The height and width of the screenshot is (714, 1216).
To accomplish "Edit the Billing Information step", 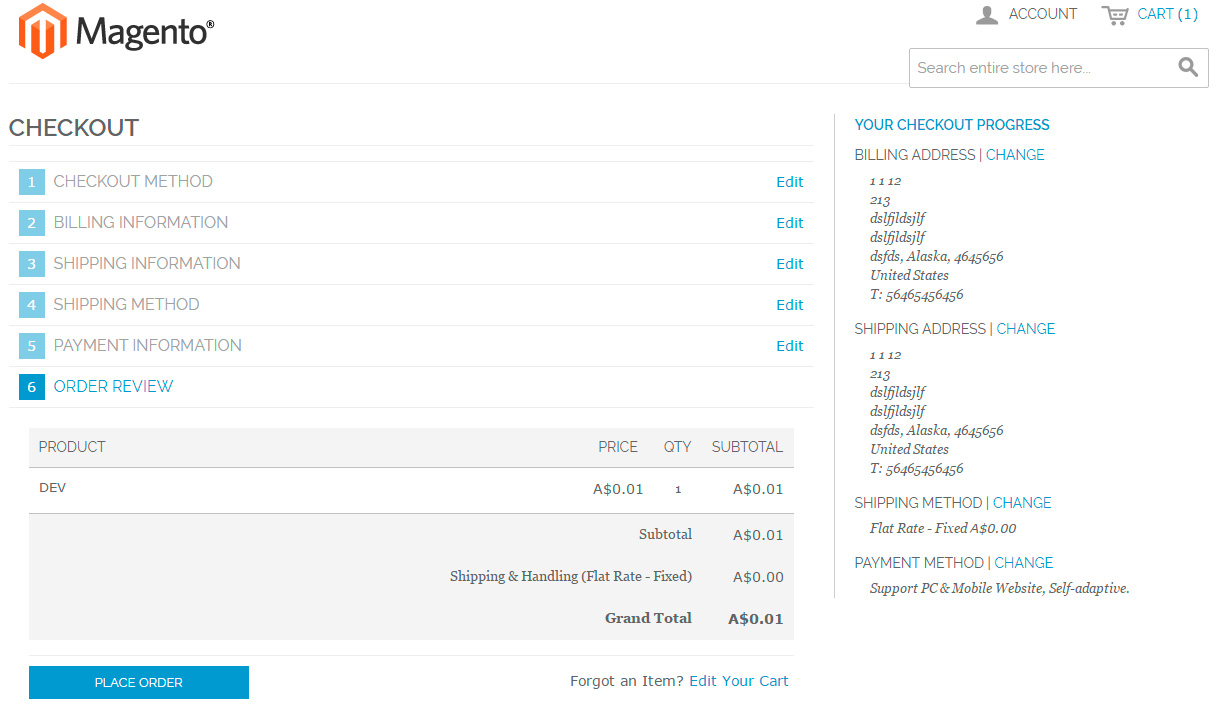I will pyautogui.click(x=790, y=223).
